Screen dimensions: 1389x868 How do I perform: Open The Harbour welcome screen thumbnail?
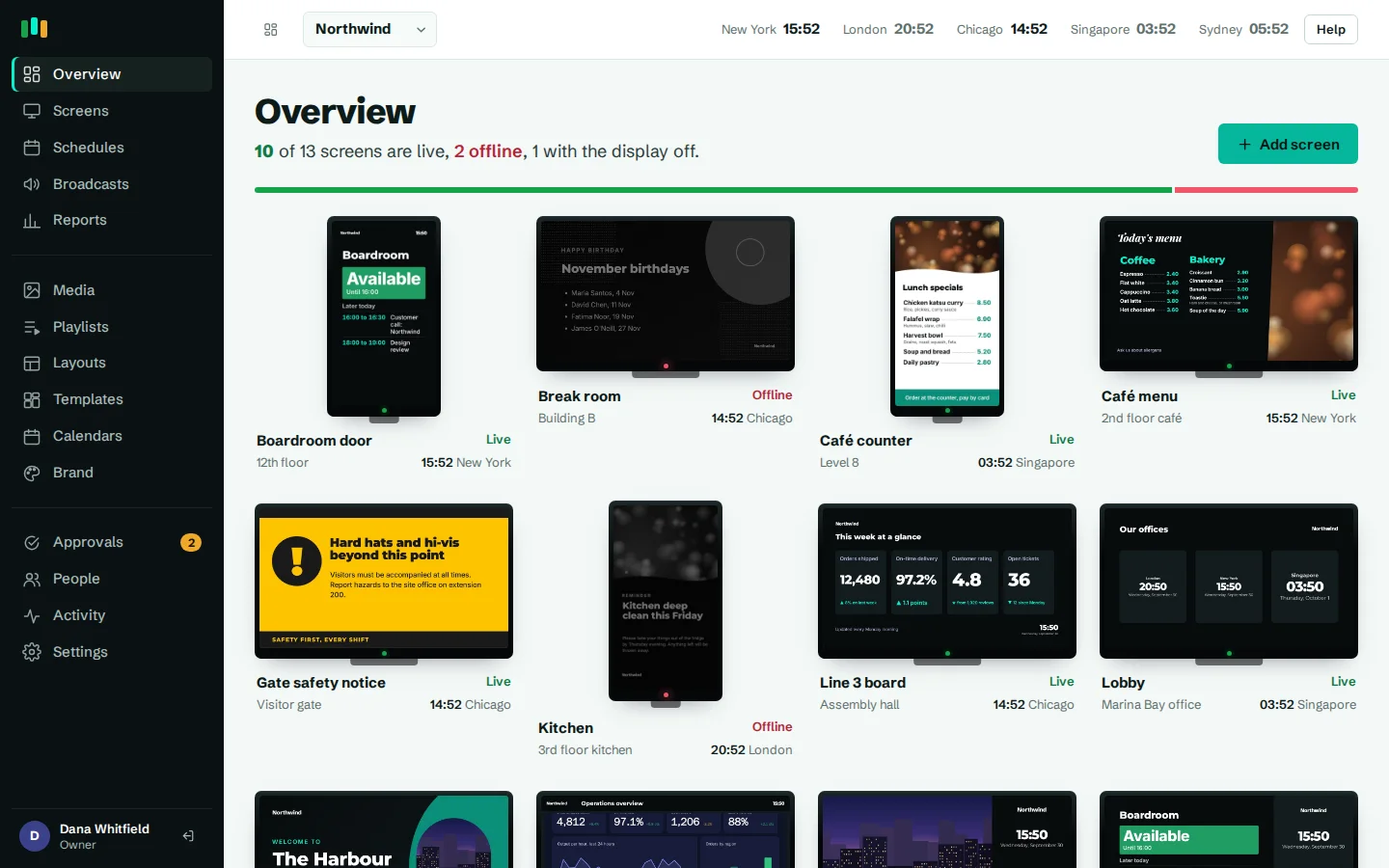(384, 829)
